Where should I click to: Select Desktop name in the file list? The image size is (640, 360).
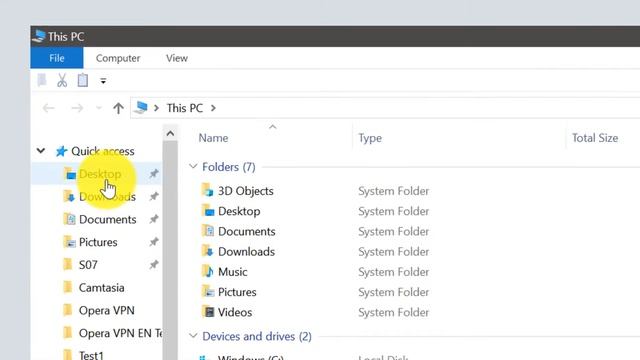tap(239, 211)
